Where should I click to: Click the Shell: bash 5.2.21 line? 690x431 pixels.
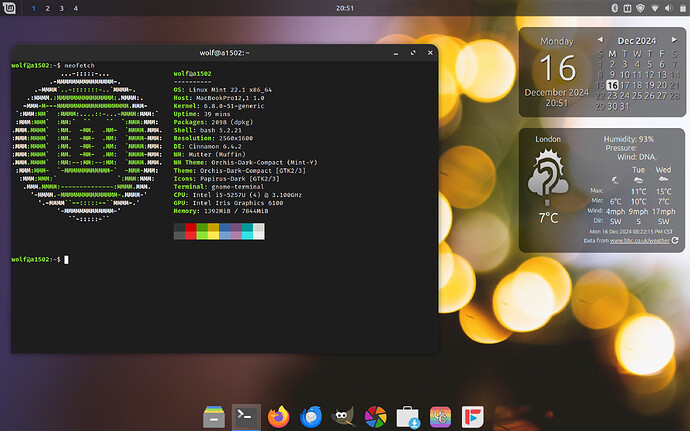(208, 130)
